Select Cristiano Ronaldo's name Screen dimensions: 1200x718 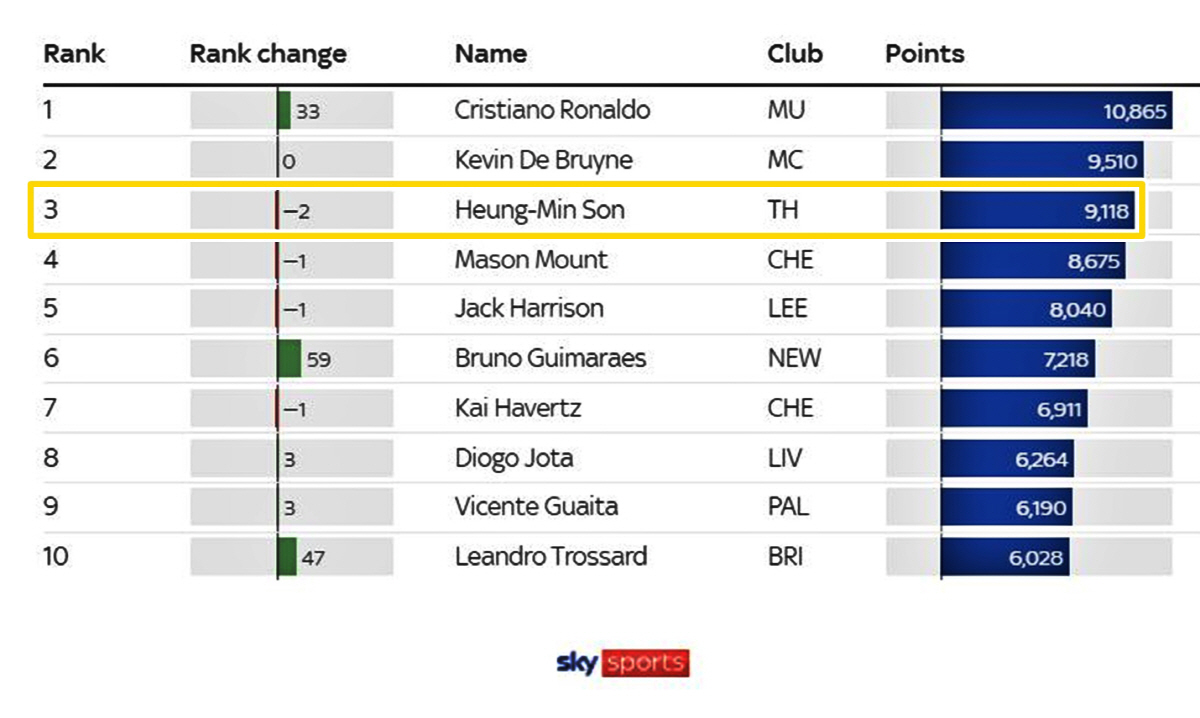tap(552, 110)
